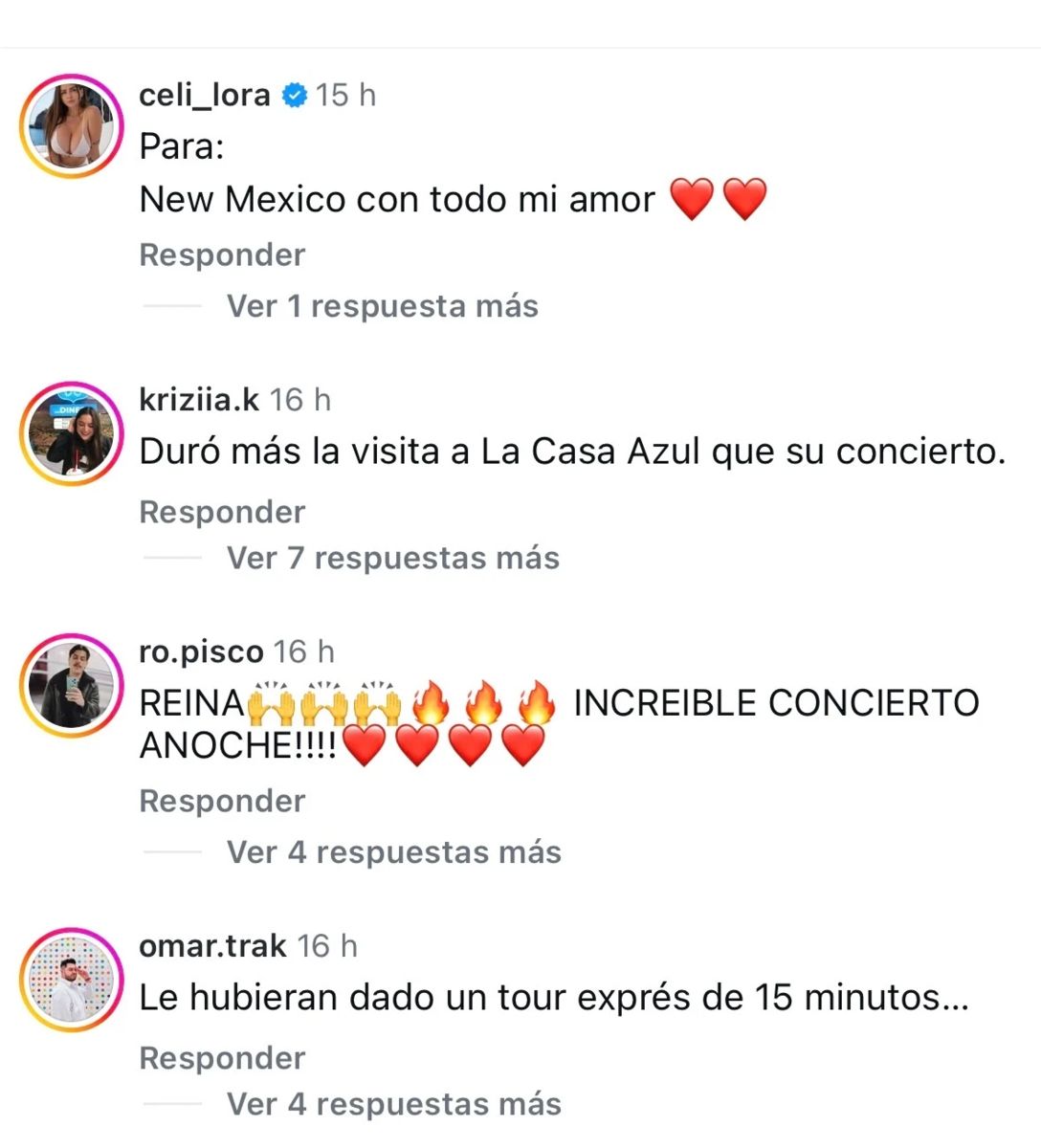Click the blue verified badge icon
Viewport: 1041px width, 1148px height.
[x=294, y=95]
